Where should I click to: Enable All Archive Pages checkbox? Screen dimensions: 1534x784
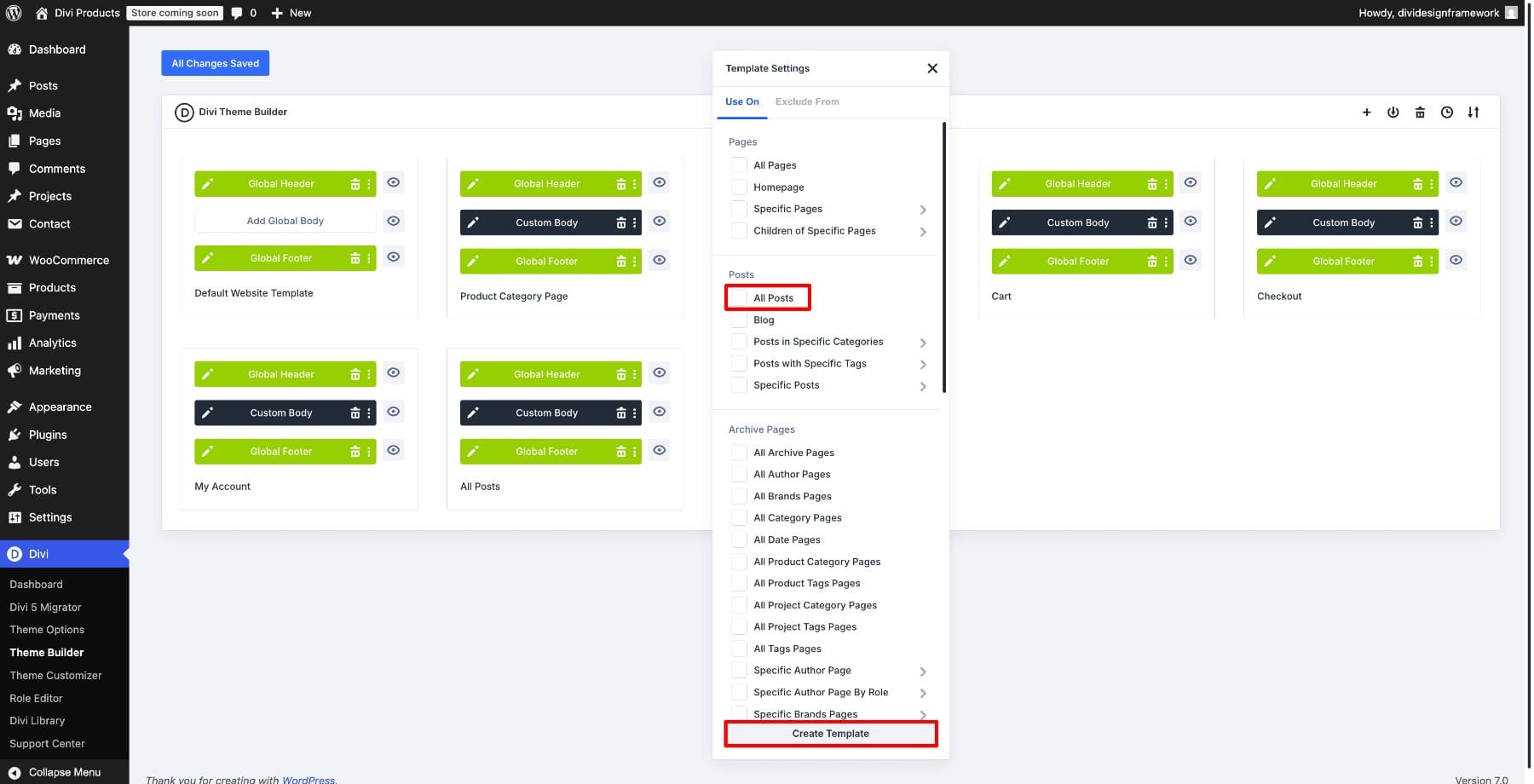pyautogui.click(x=739, y=453)
